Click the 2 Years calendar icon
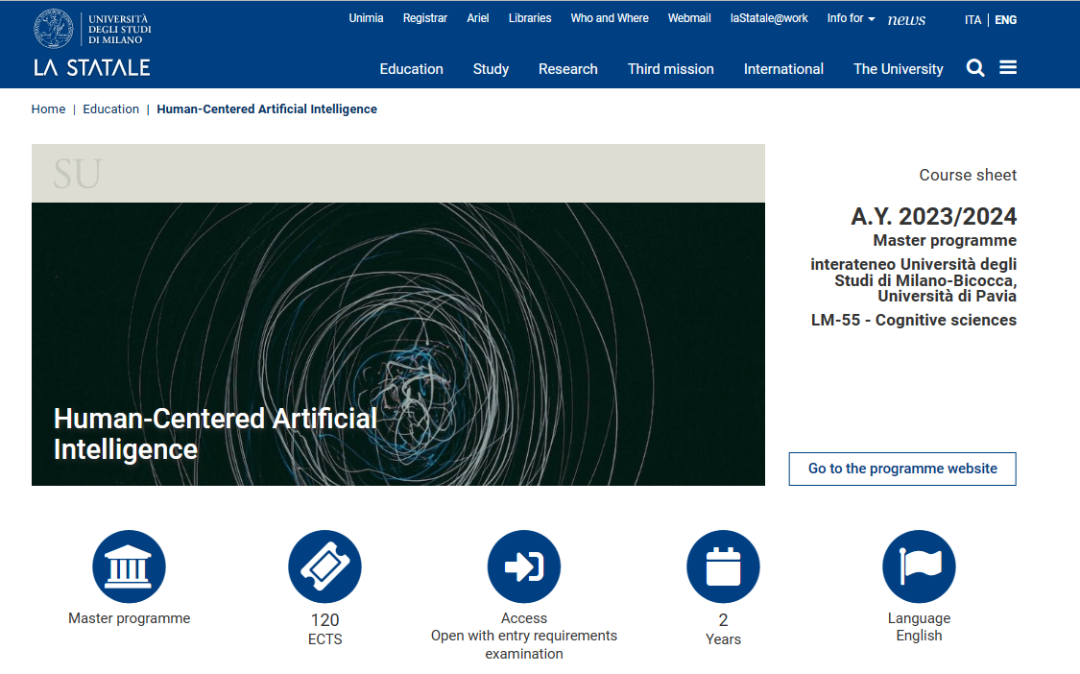Viewport: 1080px width, 674px height. pos(723,567)
